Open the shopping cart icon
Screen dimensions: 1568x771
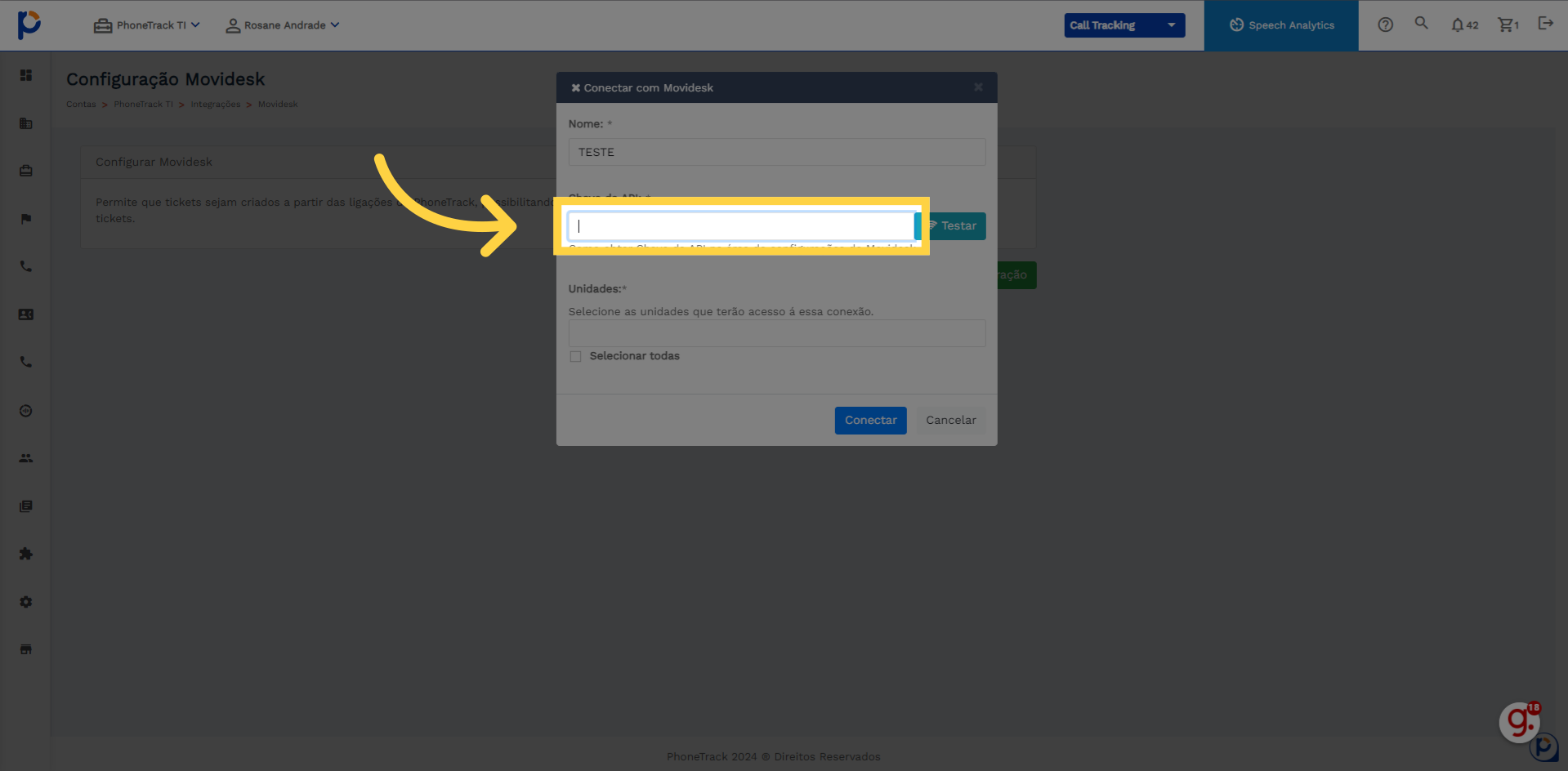[x=1508, y=25]
